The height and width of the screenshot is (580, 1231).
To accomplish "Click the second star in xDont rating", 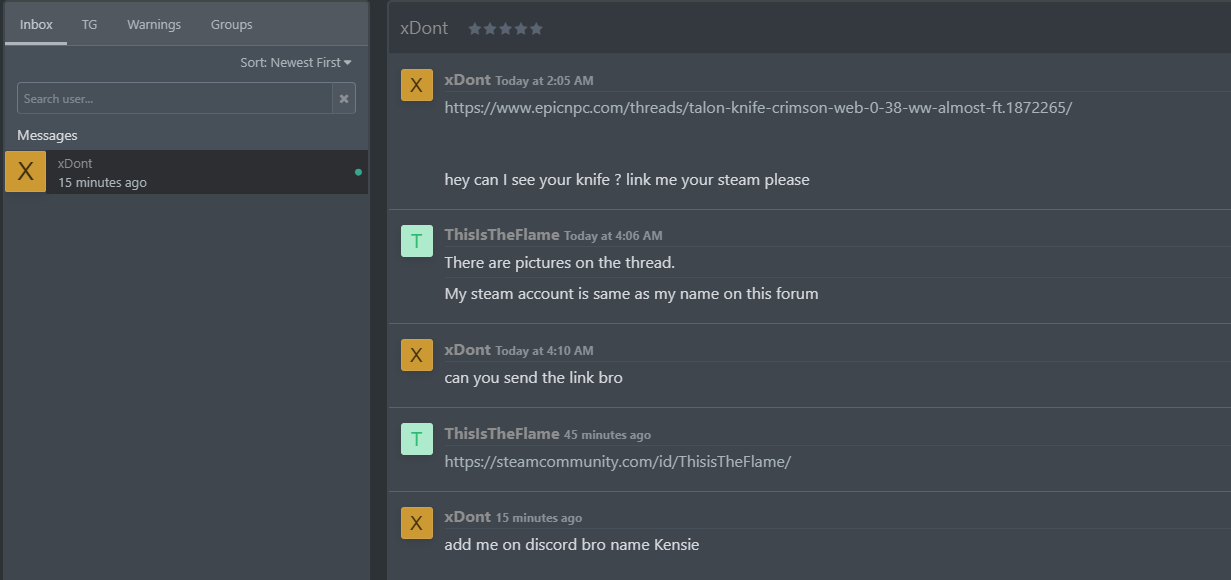I will tap(490, 29).
